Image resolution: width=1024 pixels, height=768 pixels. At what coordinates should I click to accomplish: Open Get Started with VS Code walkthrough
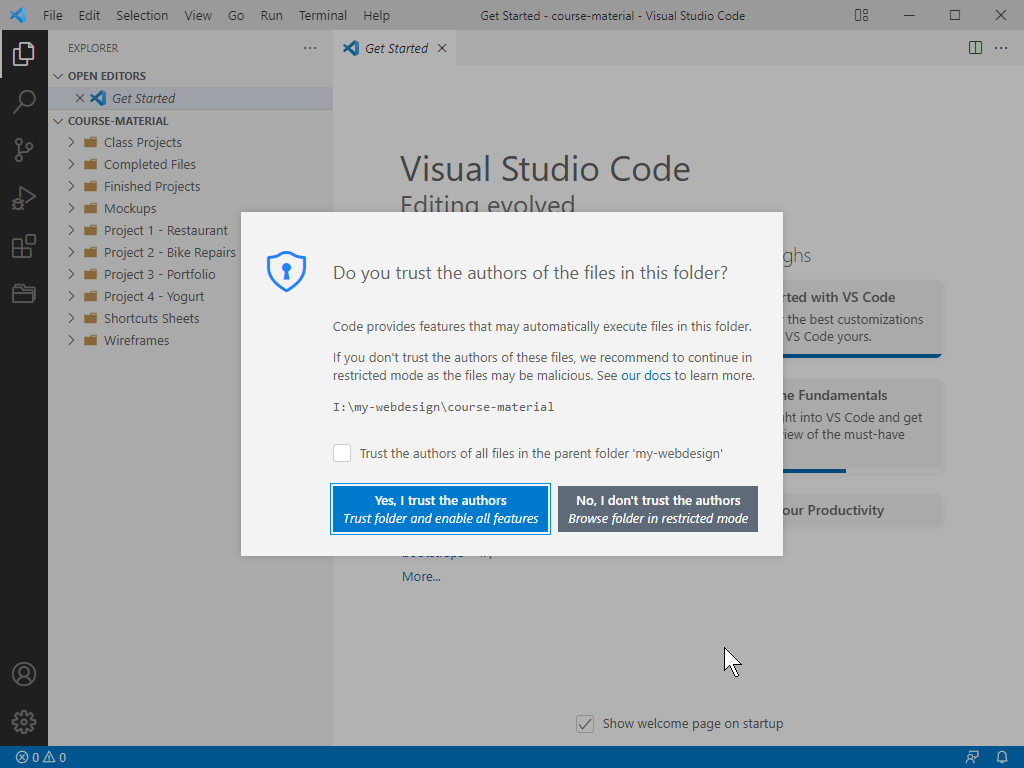pos(862,317)
